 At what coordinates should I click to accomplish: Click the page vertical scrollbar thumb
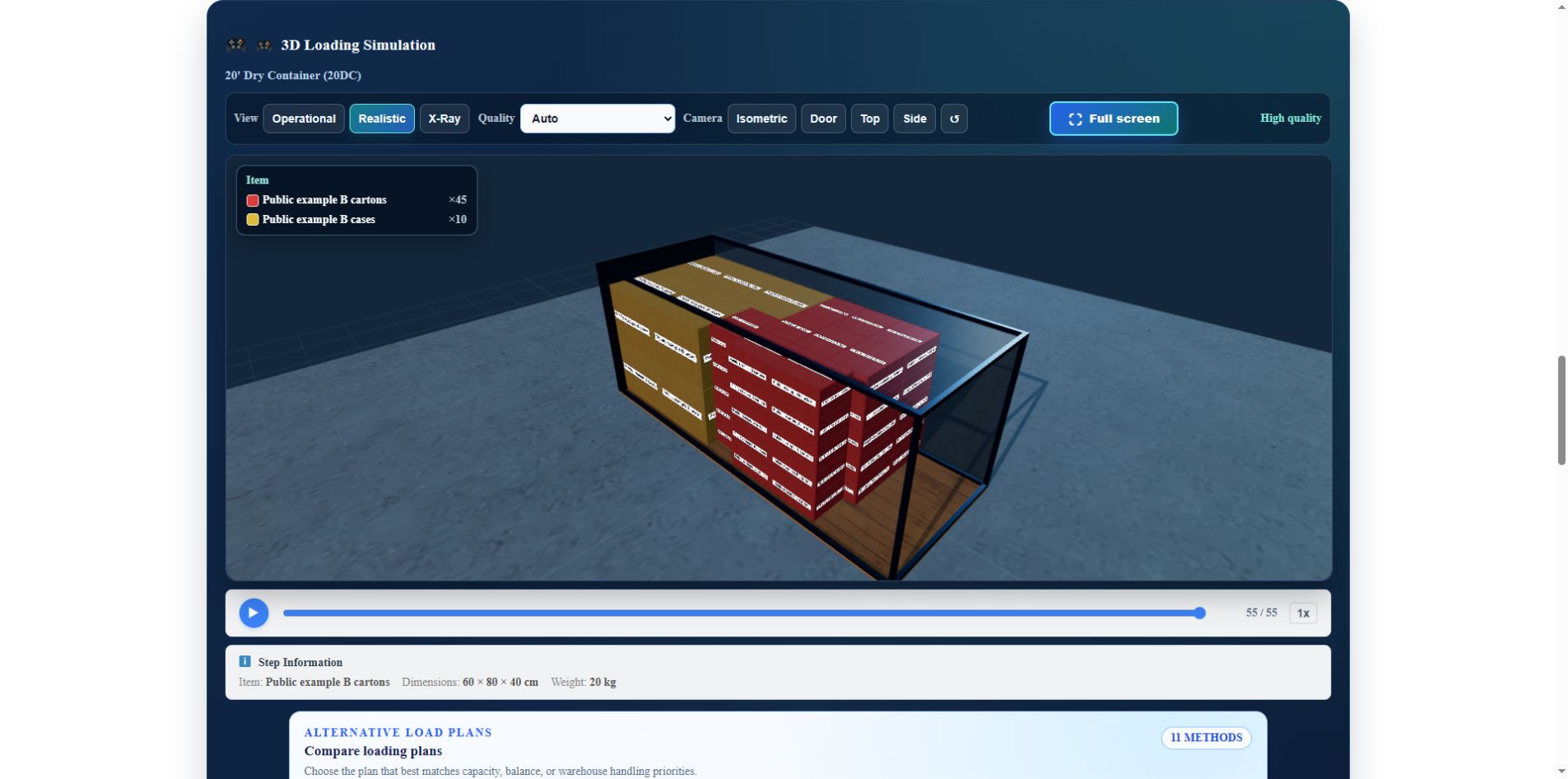pyautogui.click(x=1561, y=410)
